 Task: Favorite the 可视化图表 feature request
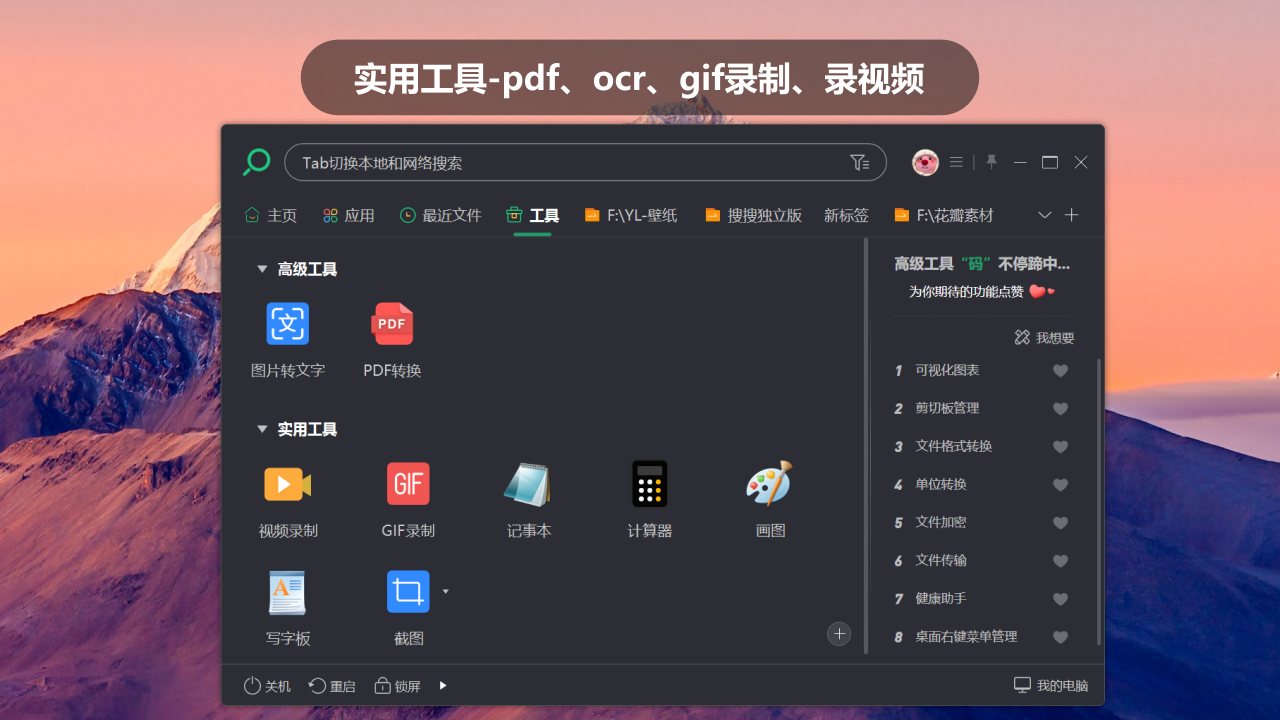click(x=1060, y=370)
